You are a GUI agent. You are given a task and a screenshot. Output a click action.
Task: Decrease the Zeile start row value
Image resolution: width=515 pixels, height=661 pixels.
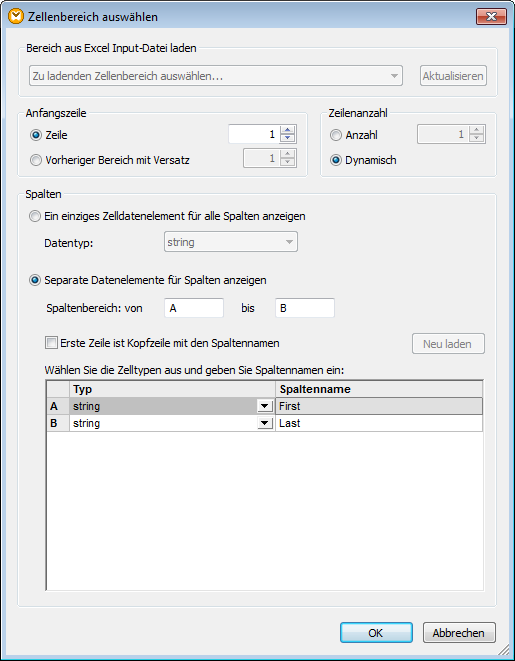(x=287, y=138)
